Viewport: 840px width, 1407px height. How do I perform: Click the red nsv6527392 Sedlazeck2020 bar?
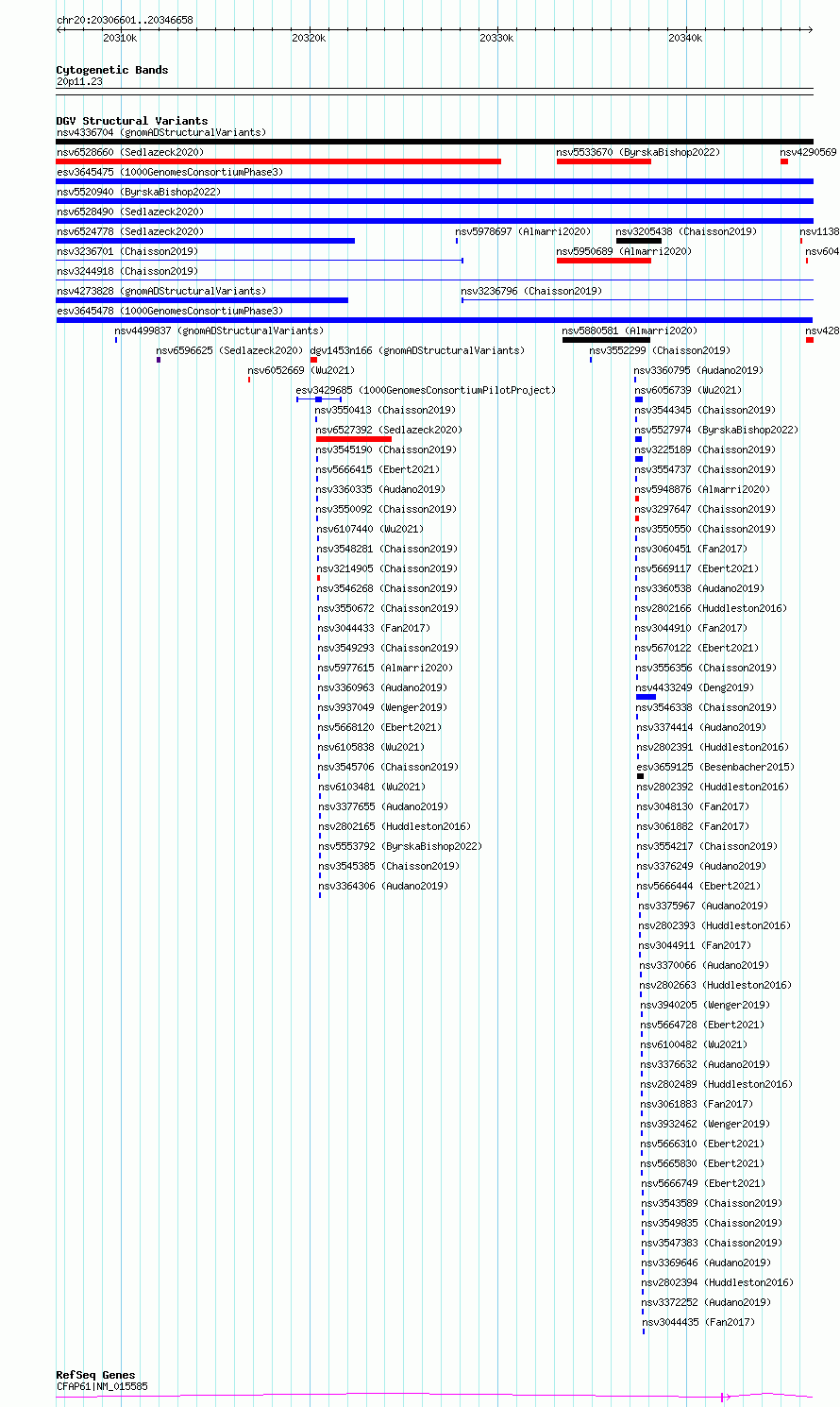tap(354, 439)
